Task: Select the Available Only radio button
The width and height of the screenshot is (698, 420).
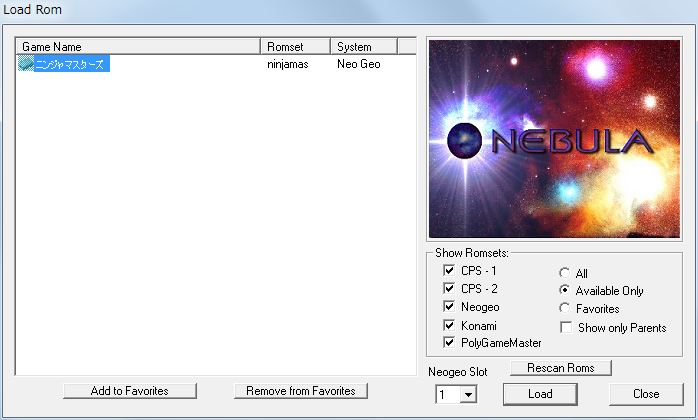Action: [x=564, y=290]
